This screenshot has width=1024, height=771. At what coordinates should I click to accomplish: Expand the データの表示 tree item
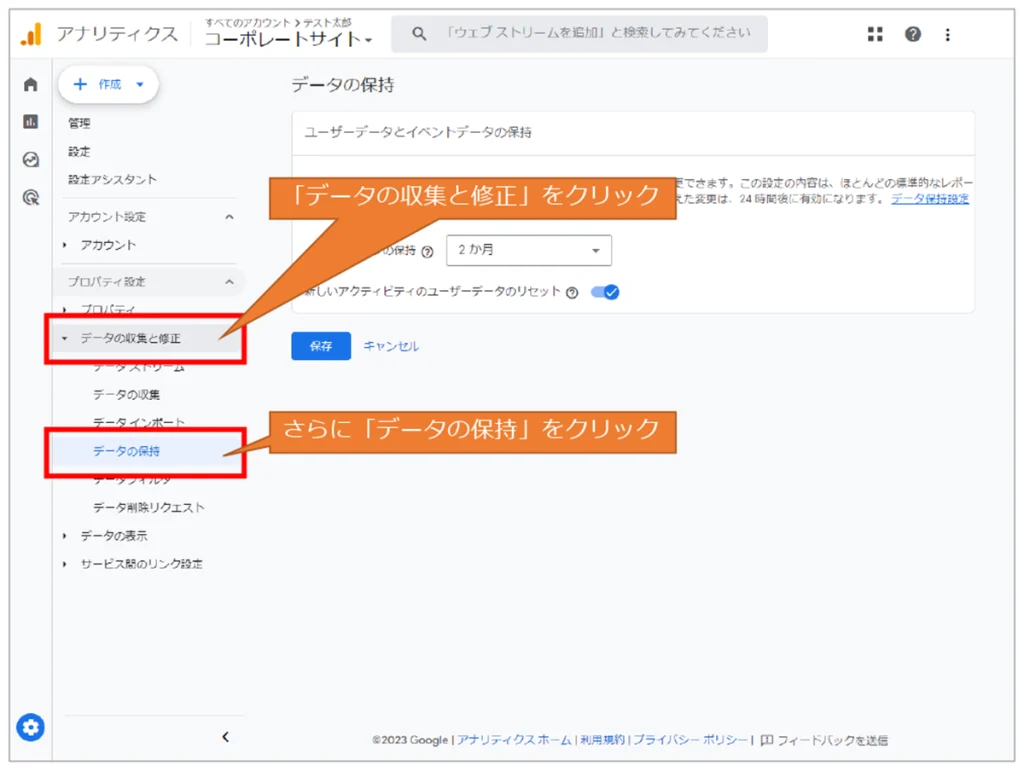click(x=113, y=536)
